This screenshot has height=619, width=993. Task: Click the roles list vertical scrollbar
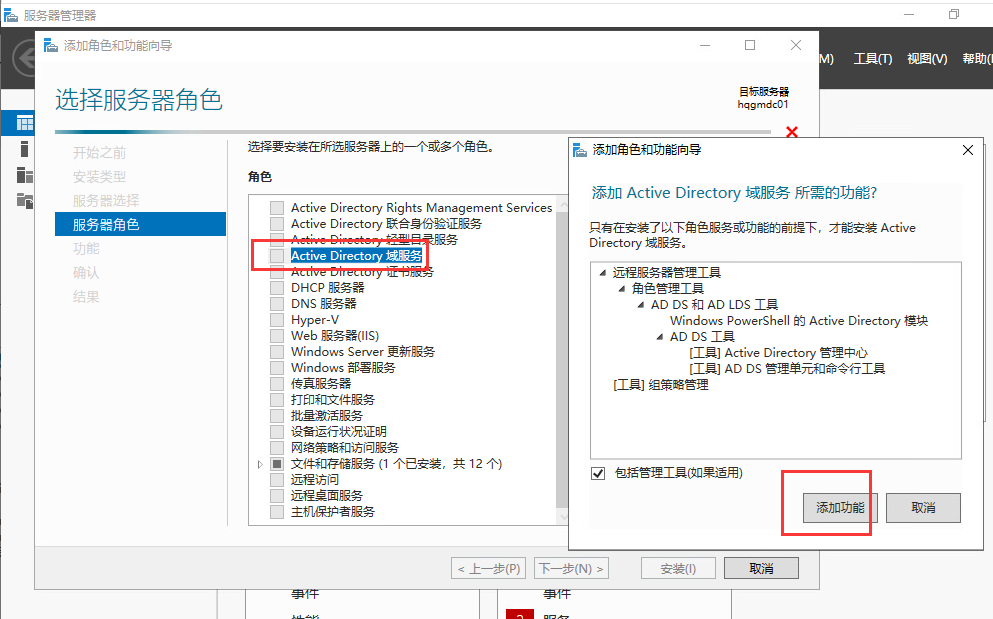click(x=562, y=360)
